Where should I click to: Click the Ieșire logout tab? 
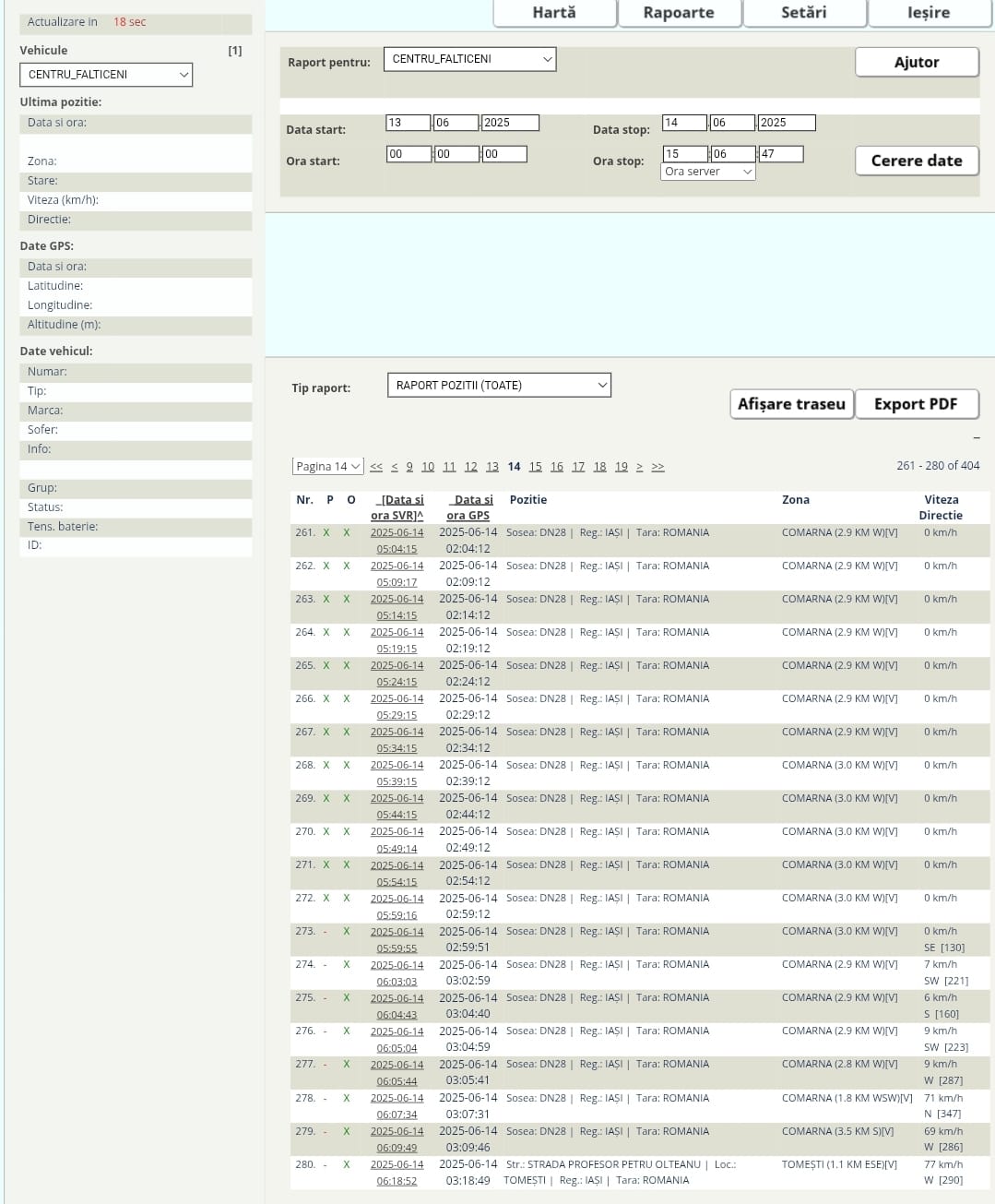pyautogui.click(x=928, y=13)
